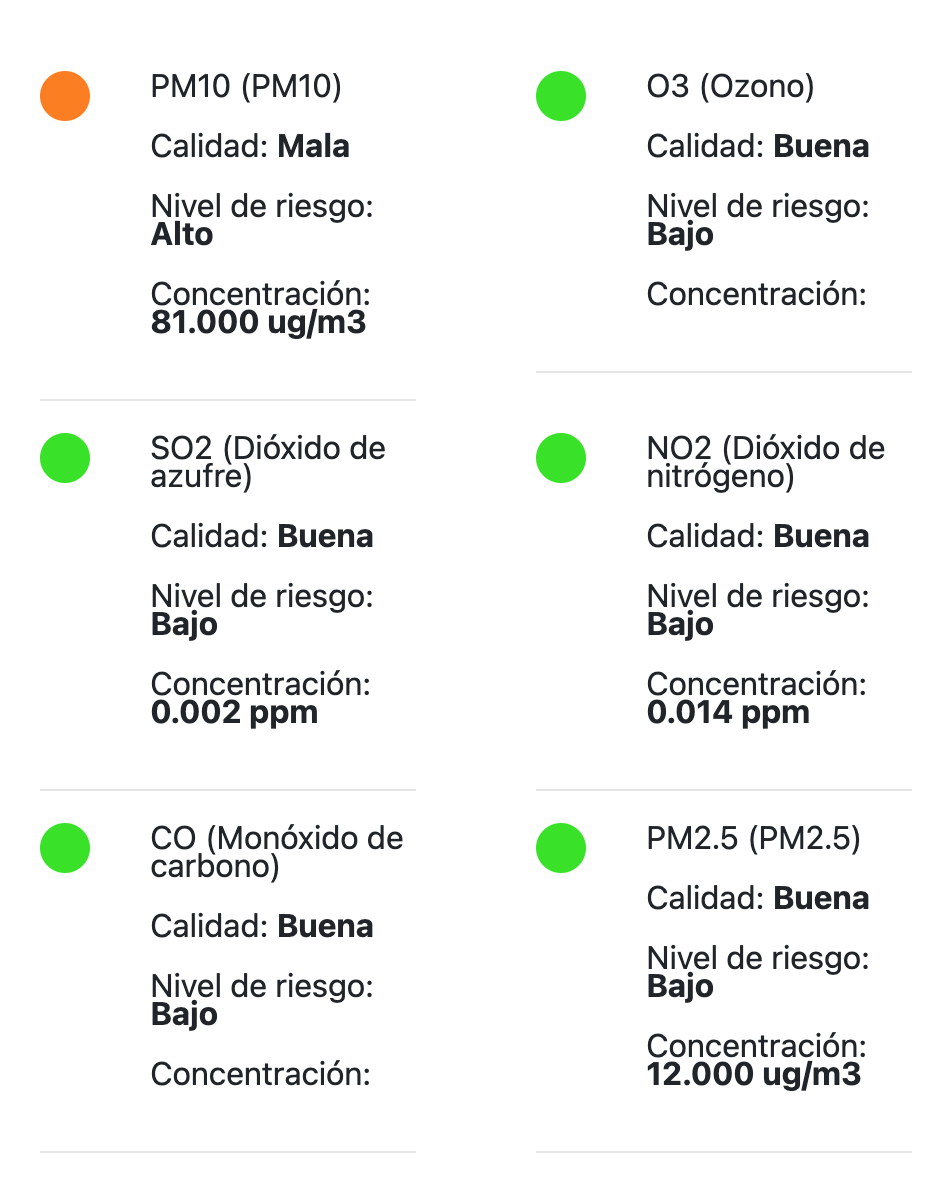Click the NO2 (Dióxido de nitrógeno) title

[765, 462]
